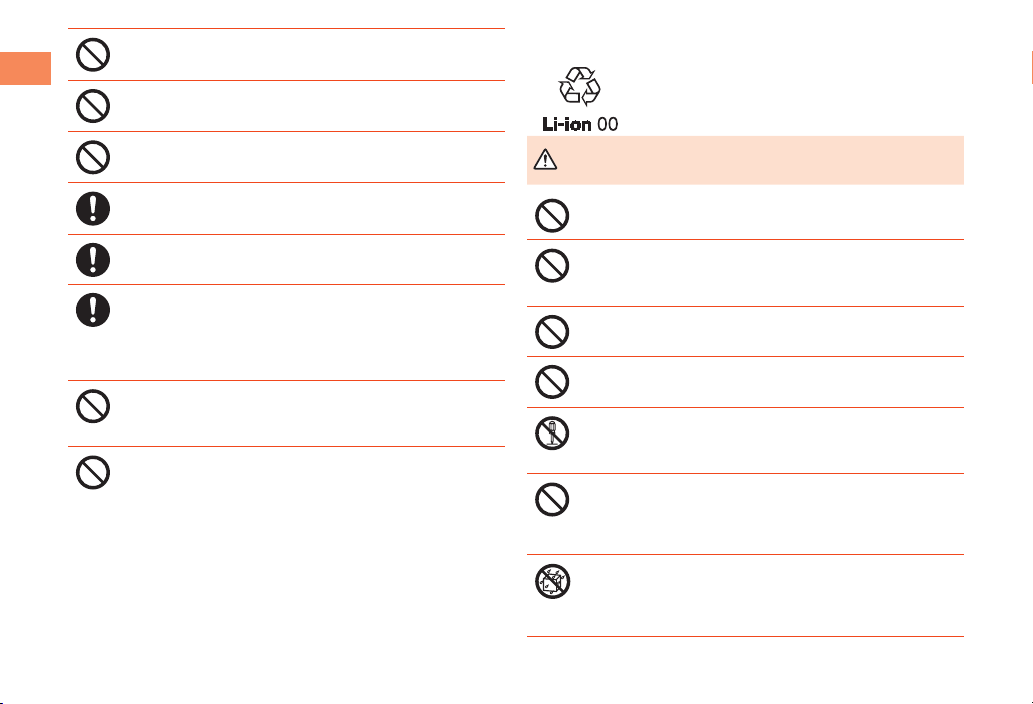This screenshot has height=704, width=1033.
Task: Click the first exclamation mandatory icon
Action: [93, 207]
